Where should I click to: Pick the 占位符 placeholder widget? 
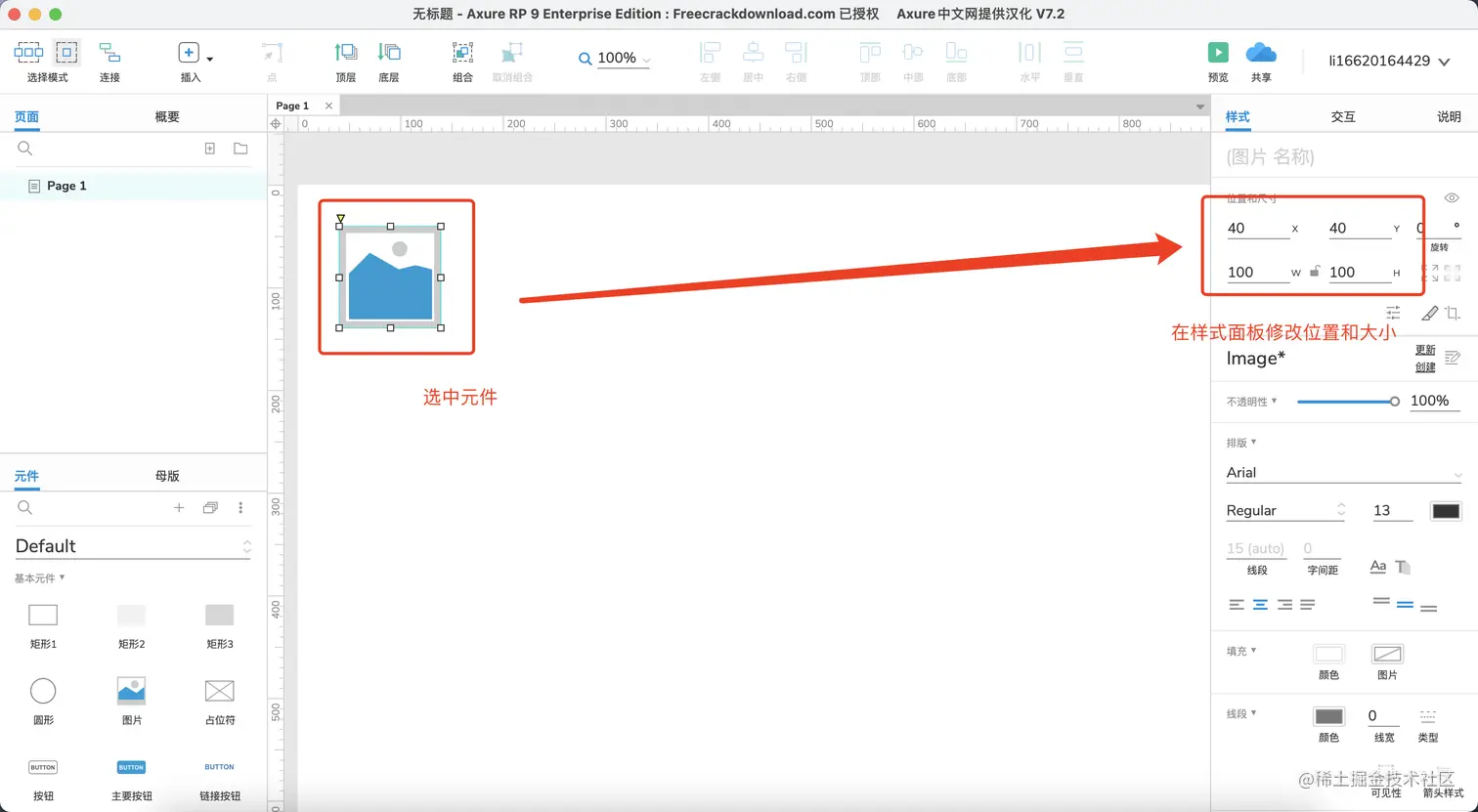pyautogui.click(x=219, y=702)
